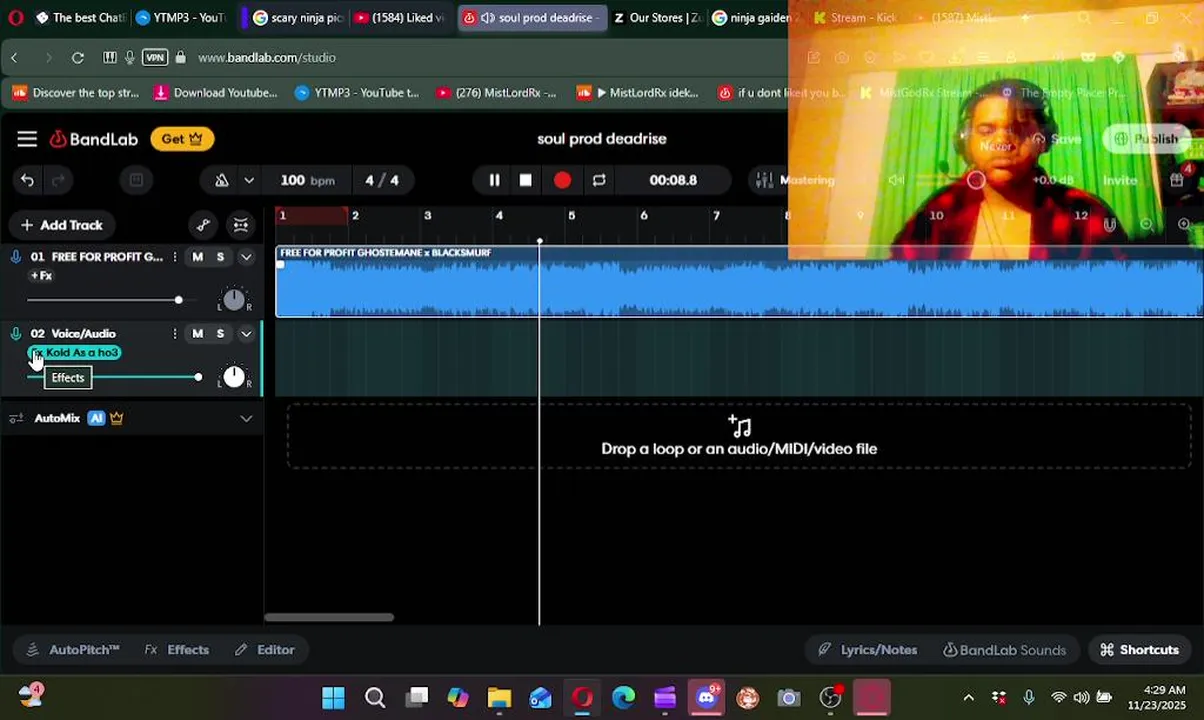Solo track 01 FREE FOR PROFIT

[220, 257]
